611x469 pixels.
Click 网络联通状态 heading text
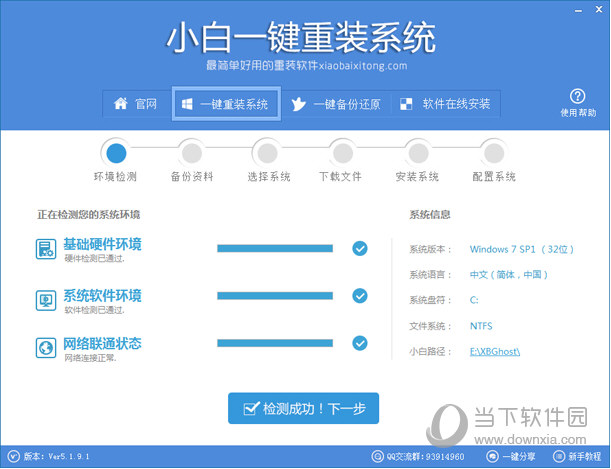tap(102, 344)
